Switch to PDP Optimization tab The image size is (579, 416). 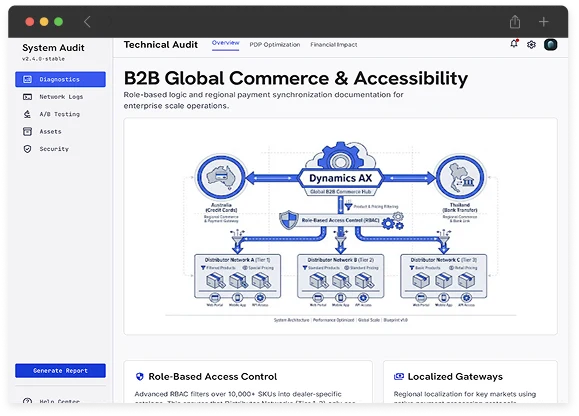point(275,45)
